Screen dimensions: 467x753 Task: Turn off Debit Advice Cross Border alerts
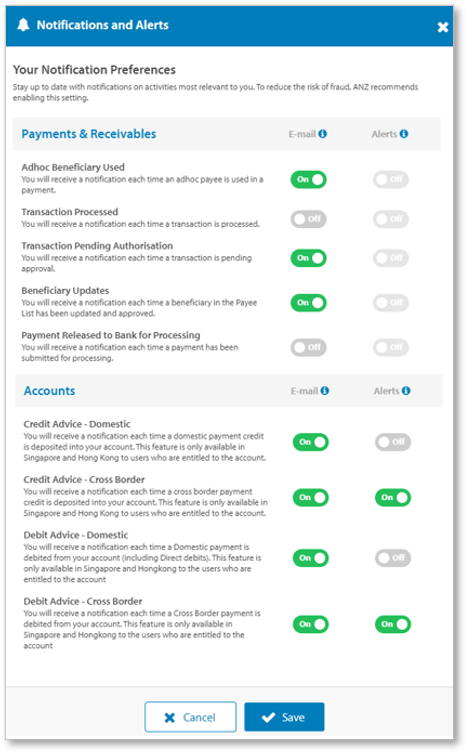pos(393,625)
